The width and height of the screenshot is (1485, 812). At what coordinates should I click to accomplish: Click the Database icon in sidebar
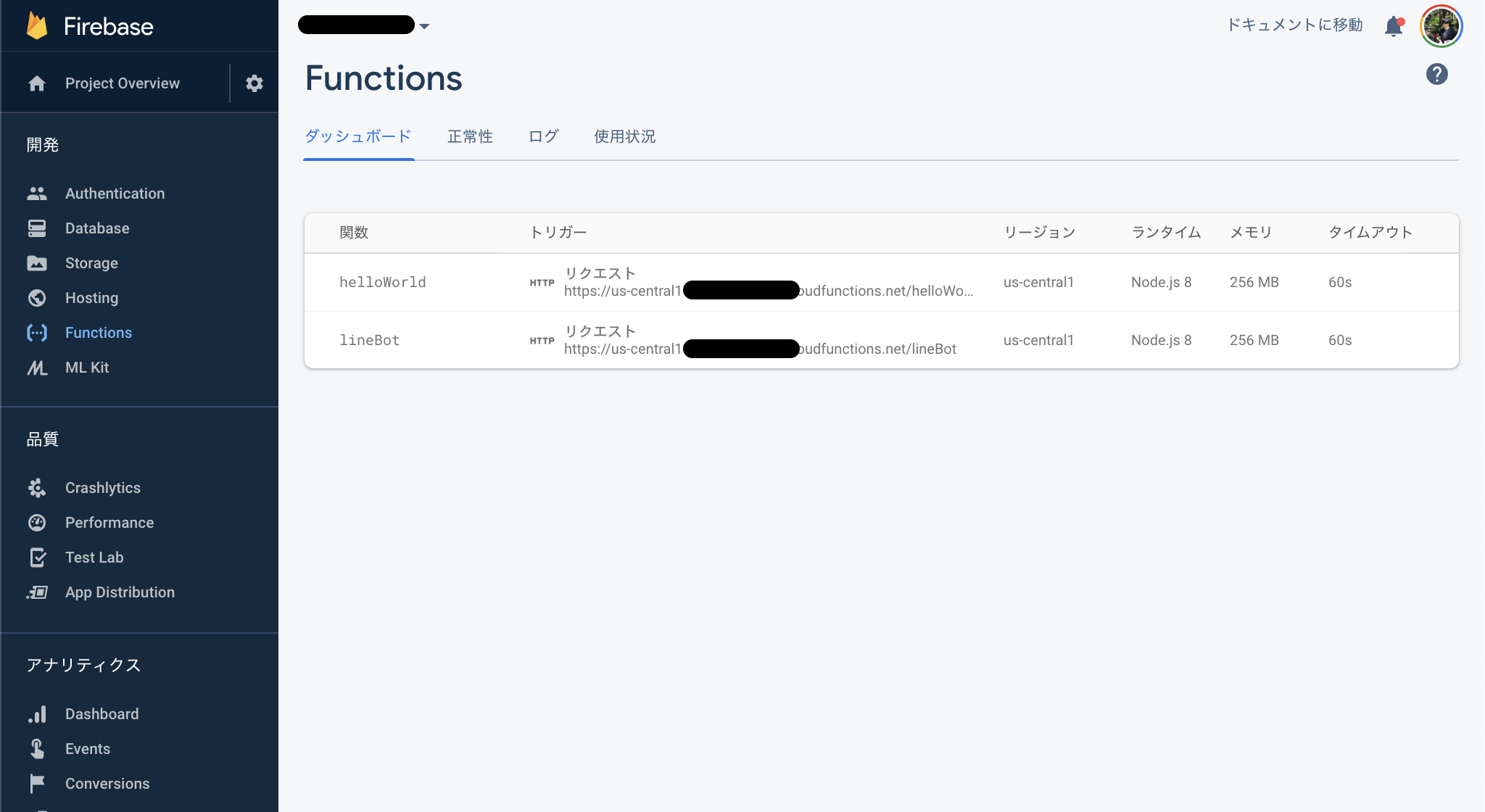[x=37, y=228]
